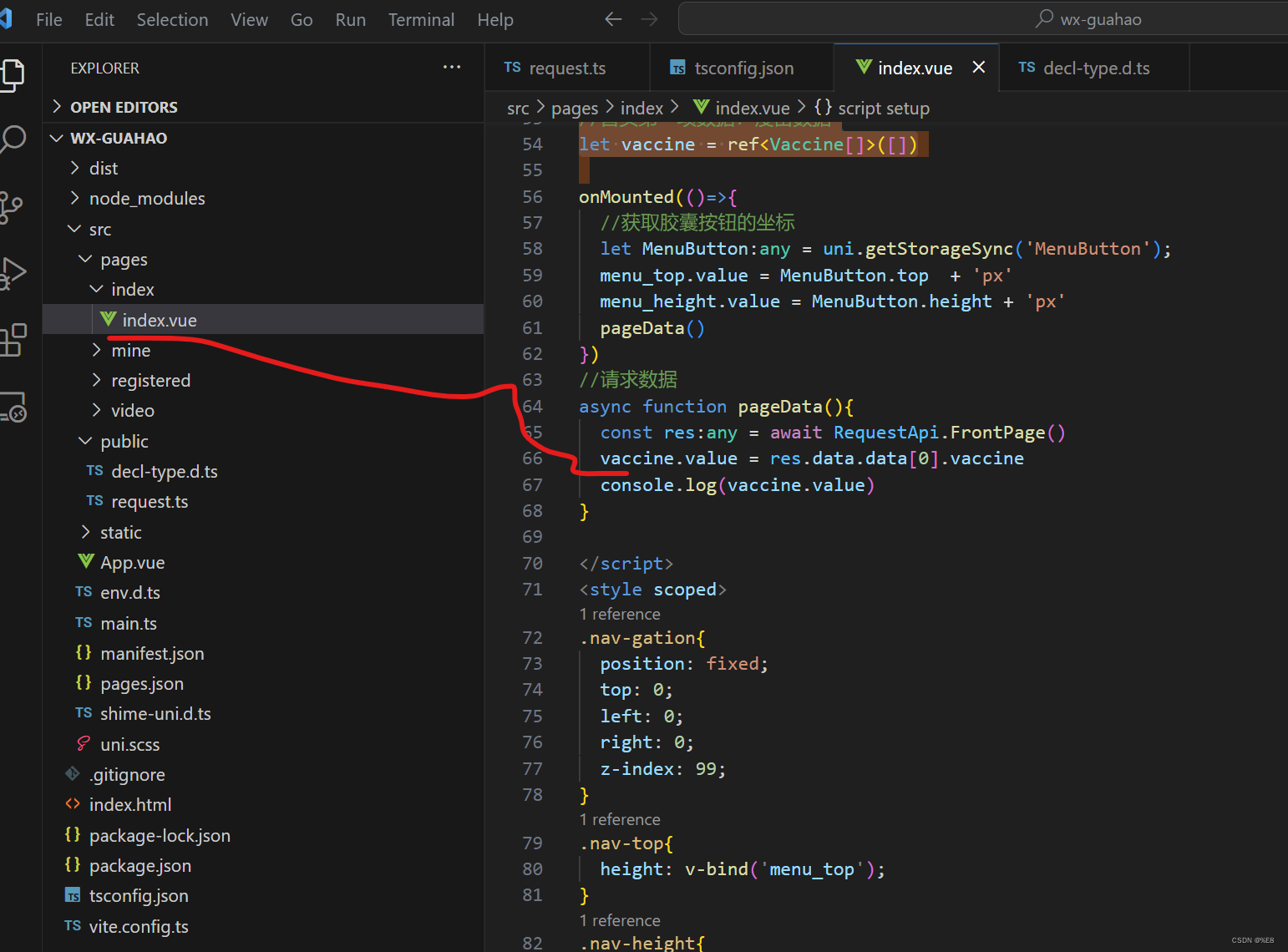Click the HTML icon beside index.html
This screenshot has width=1288, height=952.
click(x=73, y=804)
